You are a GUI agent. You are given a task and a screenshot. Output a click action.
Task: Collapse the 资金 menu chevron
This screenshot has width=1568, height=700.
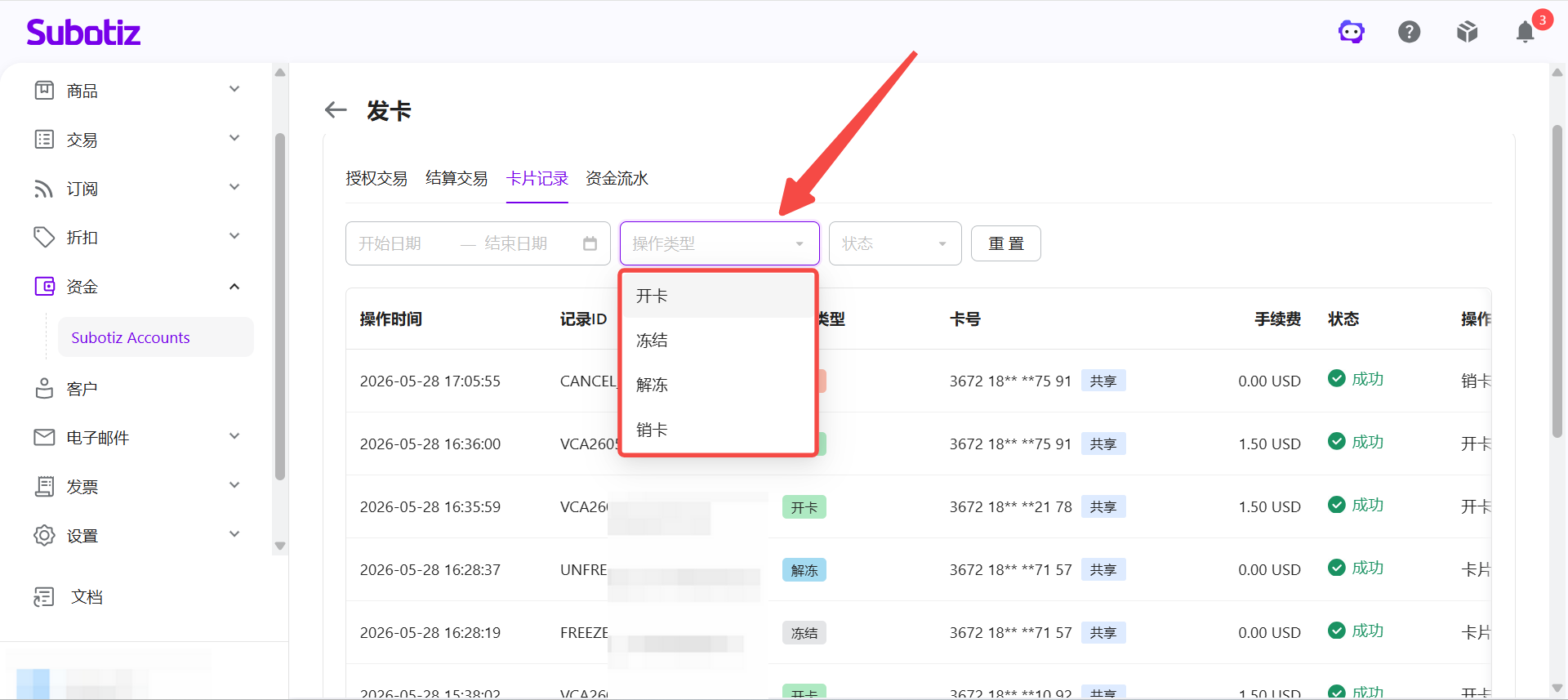[x=234, y=286]
